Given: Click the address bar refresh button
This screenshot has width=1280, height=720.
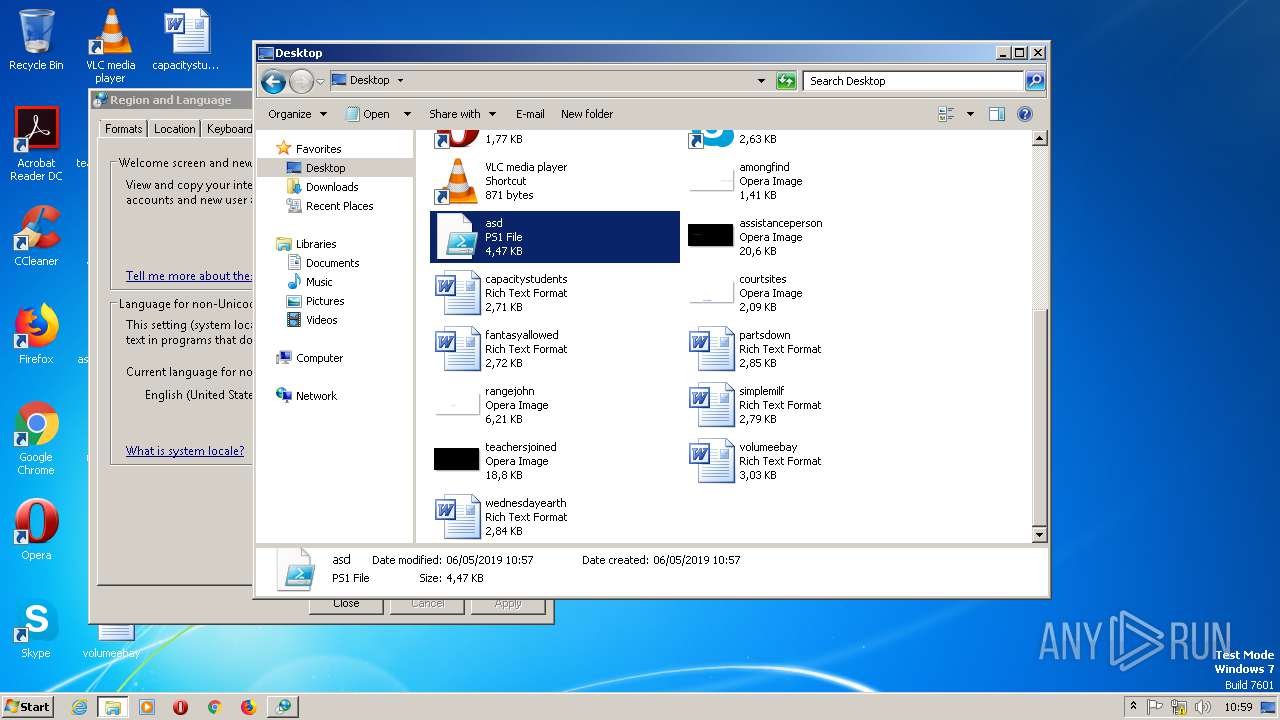Looking at the screenshot, I should tap(786, 81).
